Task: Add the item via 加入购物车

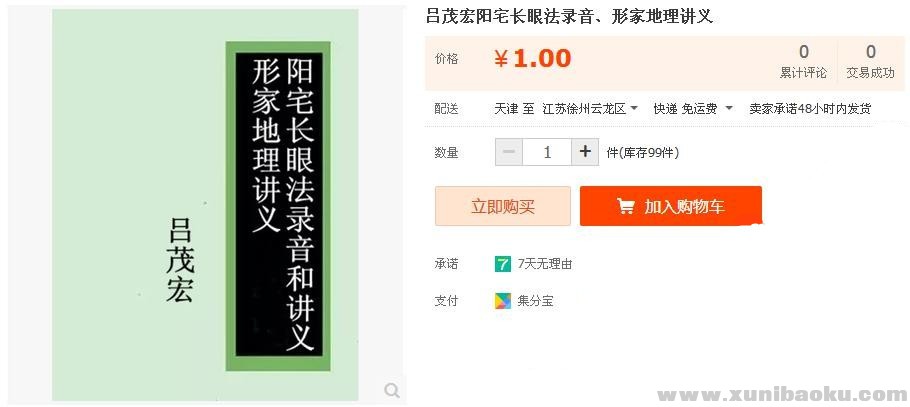Action: pos(671,206)
